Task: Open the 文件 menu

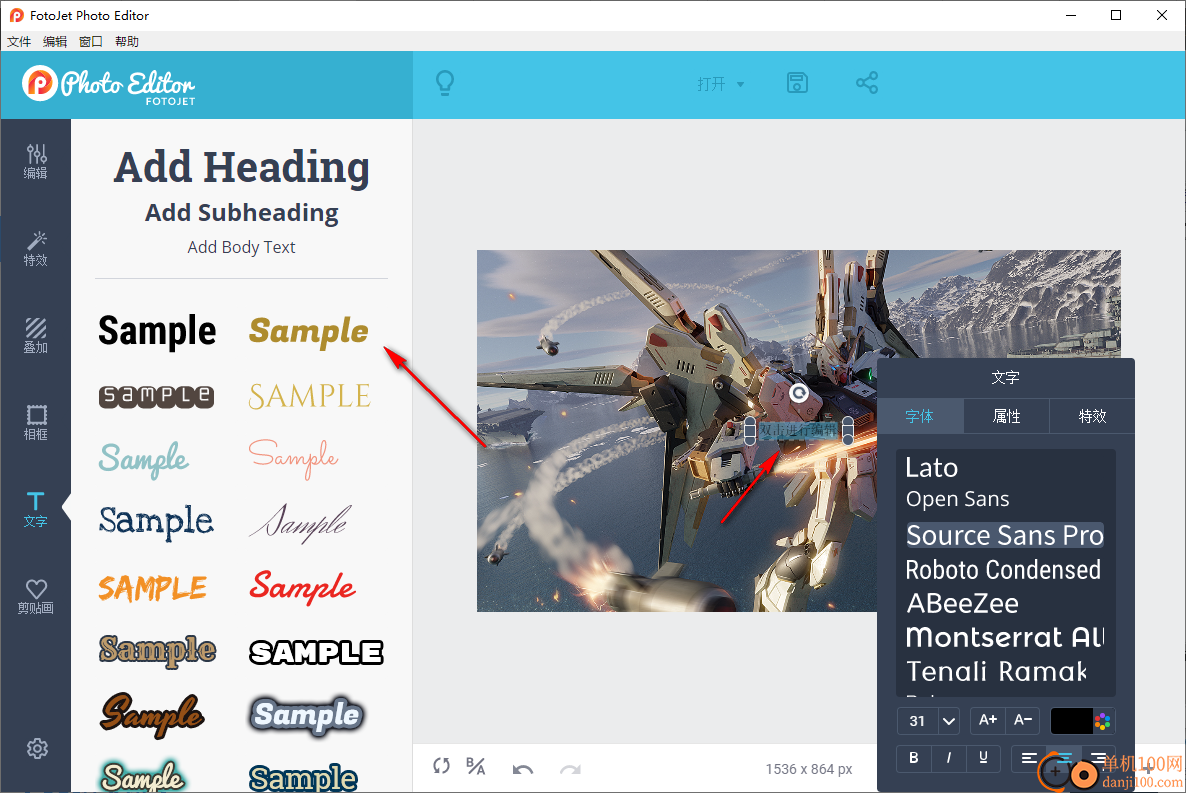Action: click(19, 42)
